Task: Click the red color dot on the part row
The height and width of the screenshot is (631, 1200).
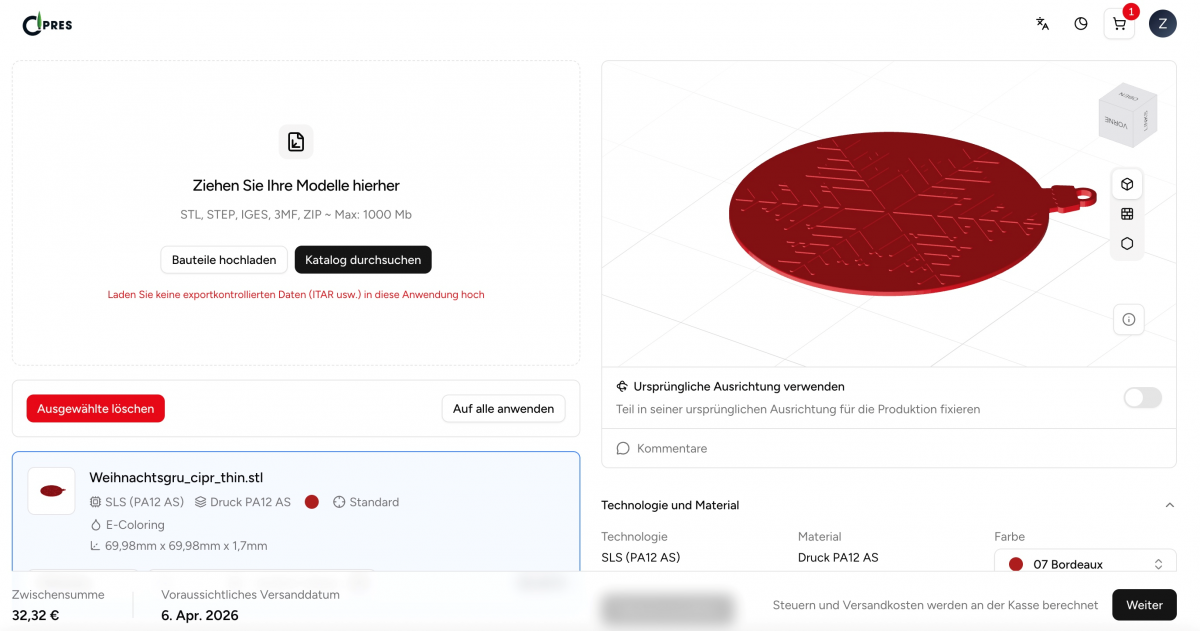Action: (x=312, y=502)
